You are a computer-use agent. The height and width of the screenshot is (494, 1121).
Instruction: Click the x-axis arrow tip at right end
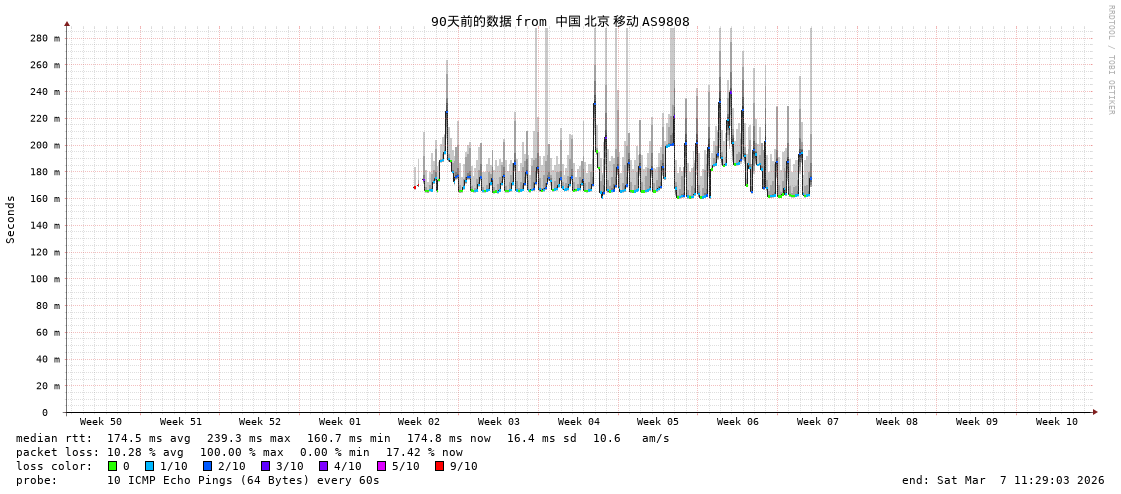1095,412
